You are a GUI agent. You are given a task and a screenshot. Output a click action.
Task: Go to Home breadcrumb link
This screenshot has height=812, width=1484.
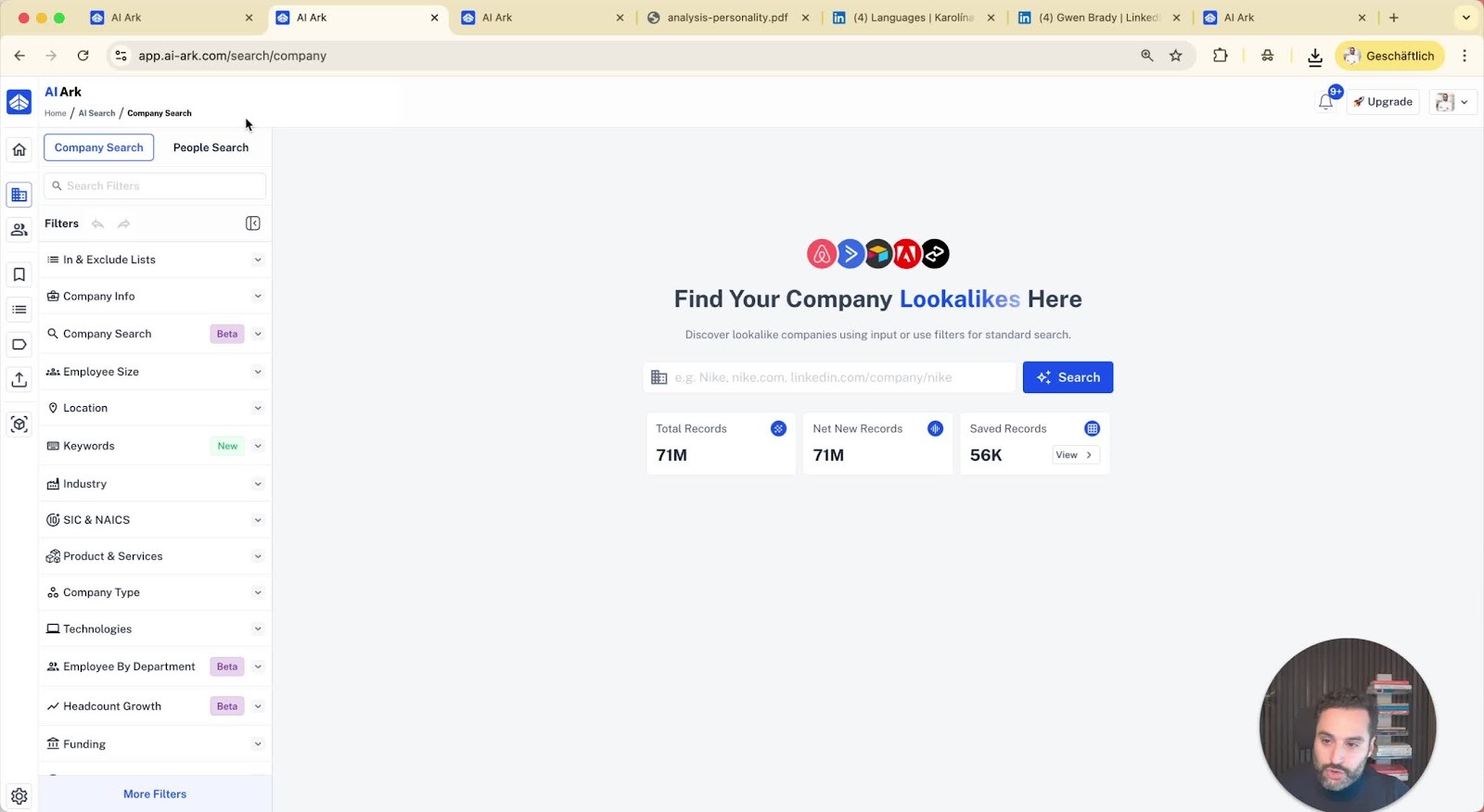coord(56,113)
